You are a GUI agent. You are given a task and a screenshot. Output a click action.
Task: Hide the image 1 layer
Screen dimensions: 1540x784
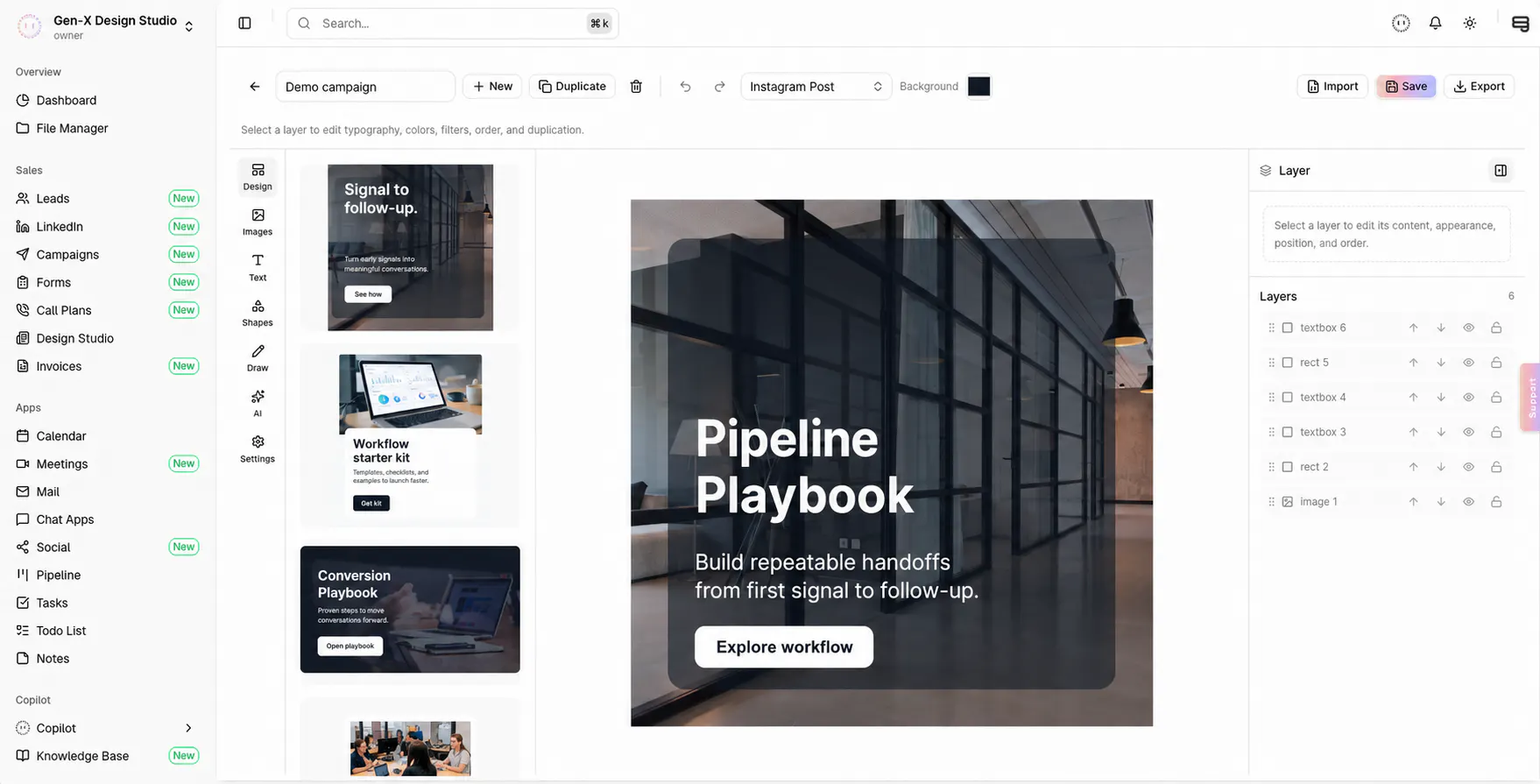1469,502
